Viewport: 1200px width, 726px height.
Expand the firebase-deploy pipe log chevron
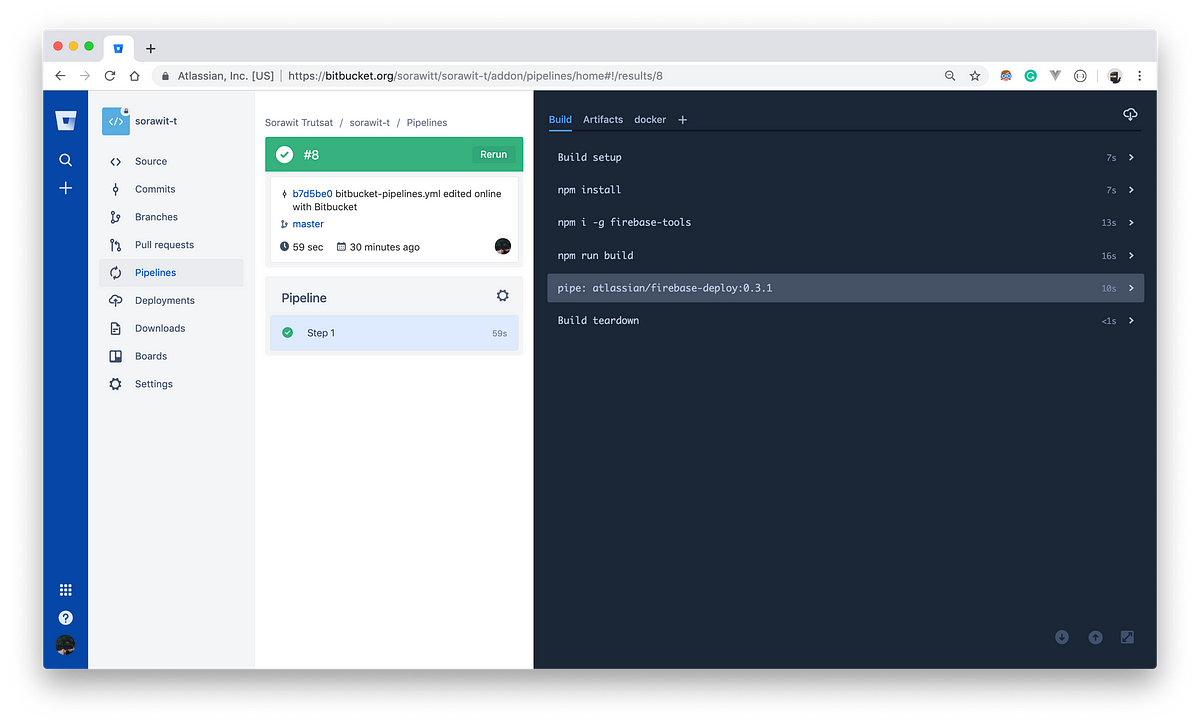click(x=1131, y=288)
